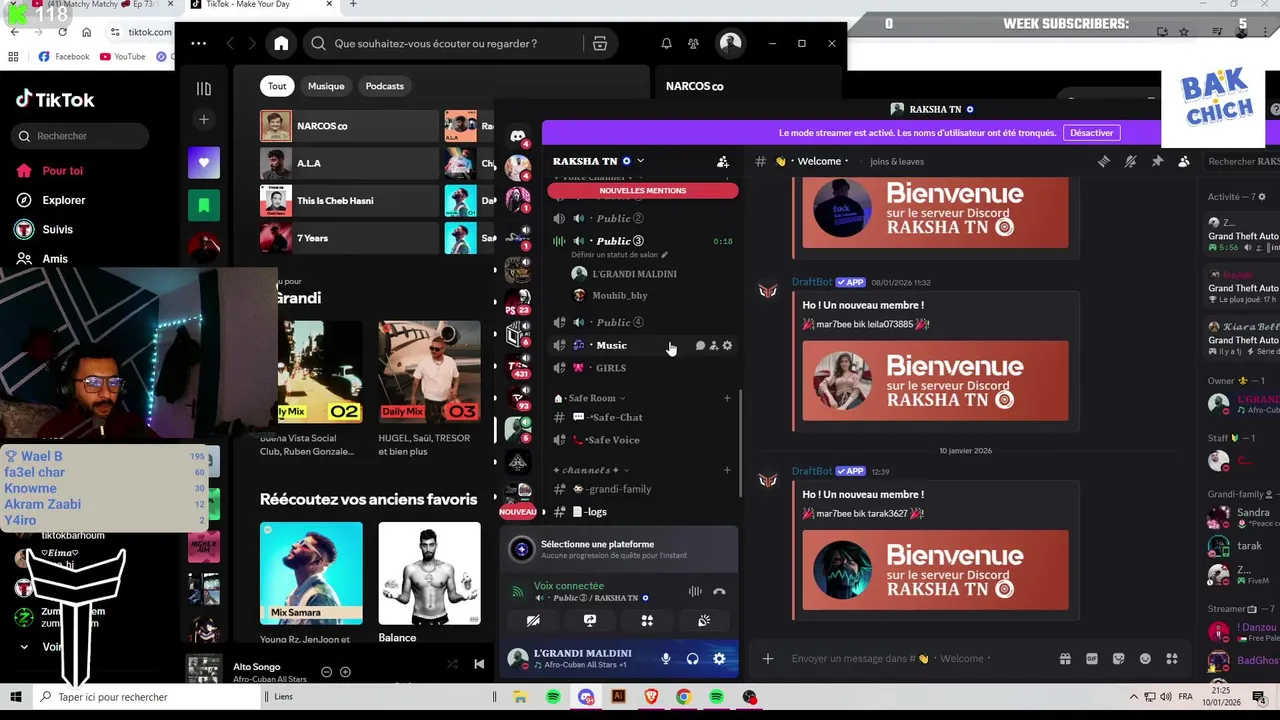Viewport: 1280px width, 720px height.
Task: Open the Brave browser taskbar icon
Action: [x=651, y=697]
